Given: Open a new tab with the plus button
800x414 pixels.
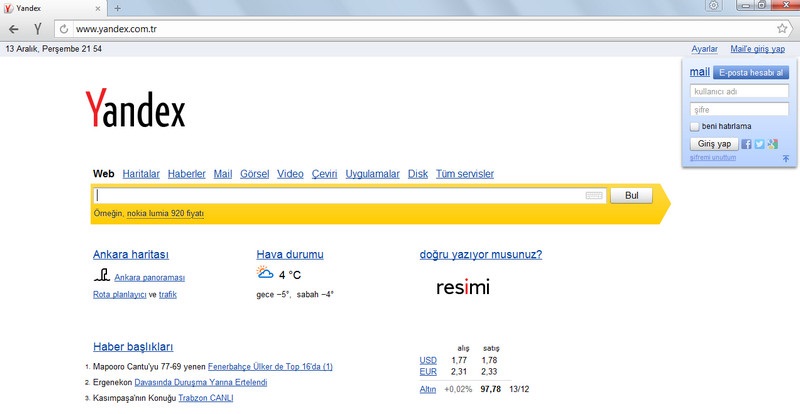Looking at the screenshot, I should [117, 8].
